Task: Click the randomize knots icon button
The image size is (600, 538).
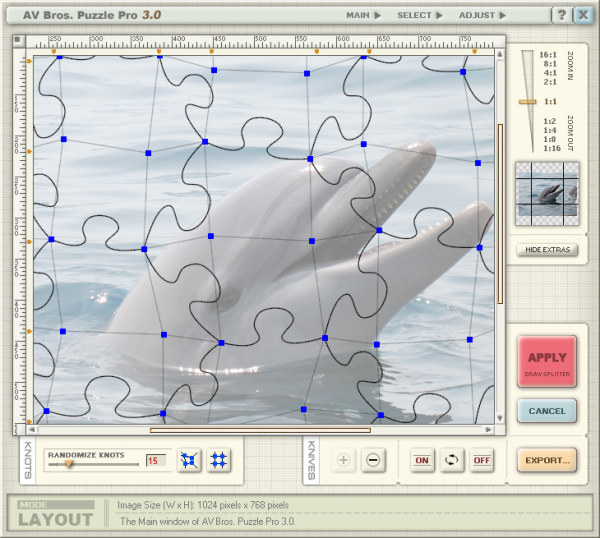Action: click(189, 460)
